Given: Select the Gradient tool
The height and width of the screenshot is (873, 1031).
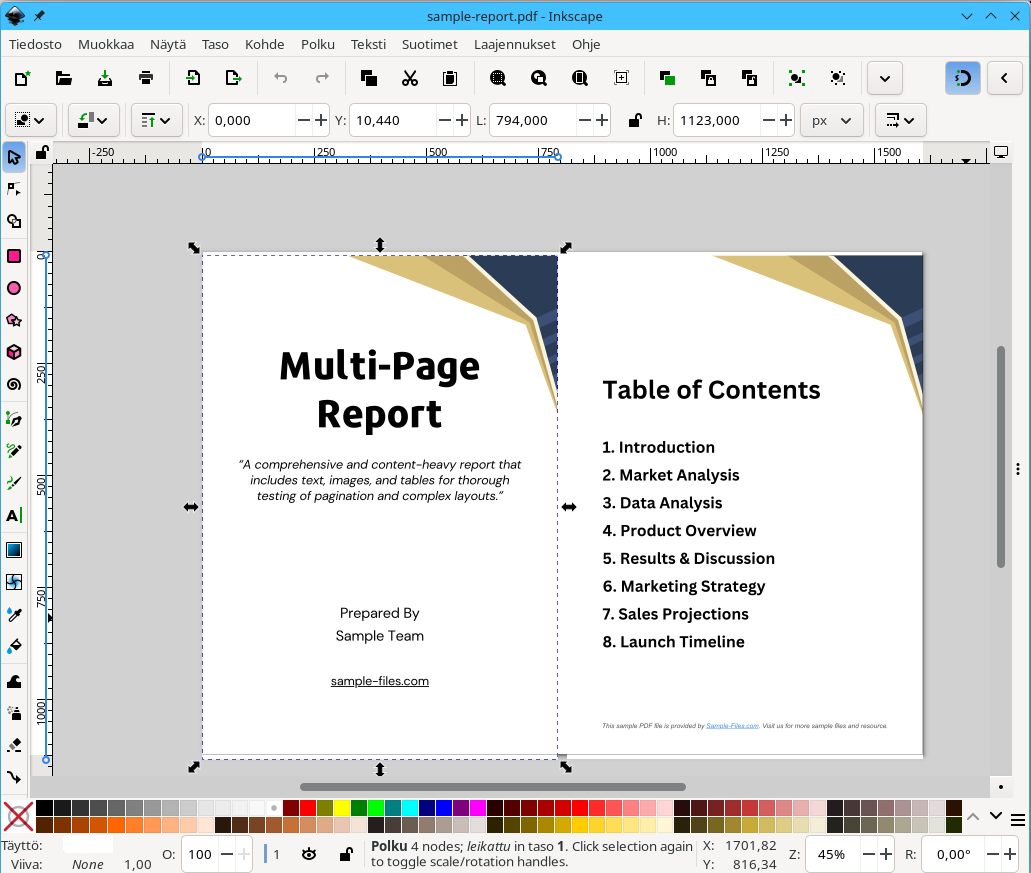Looking at the screenshot, I should [x=14, y=550].
